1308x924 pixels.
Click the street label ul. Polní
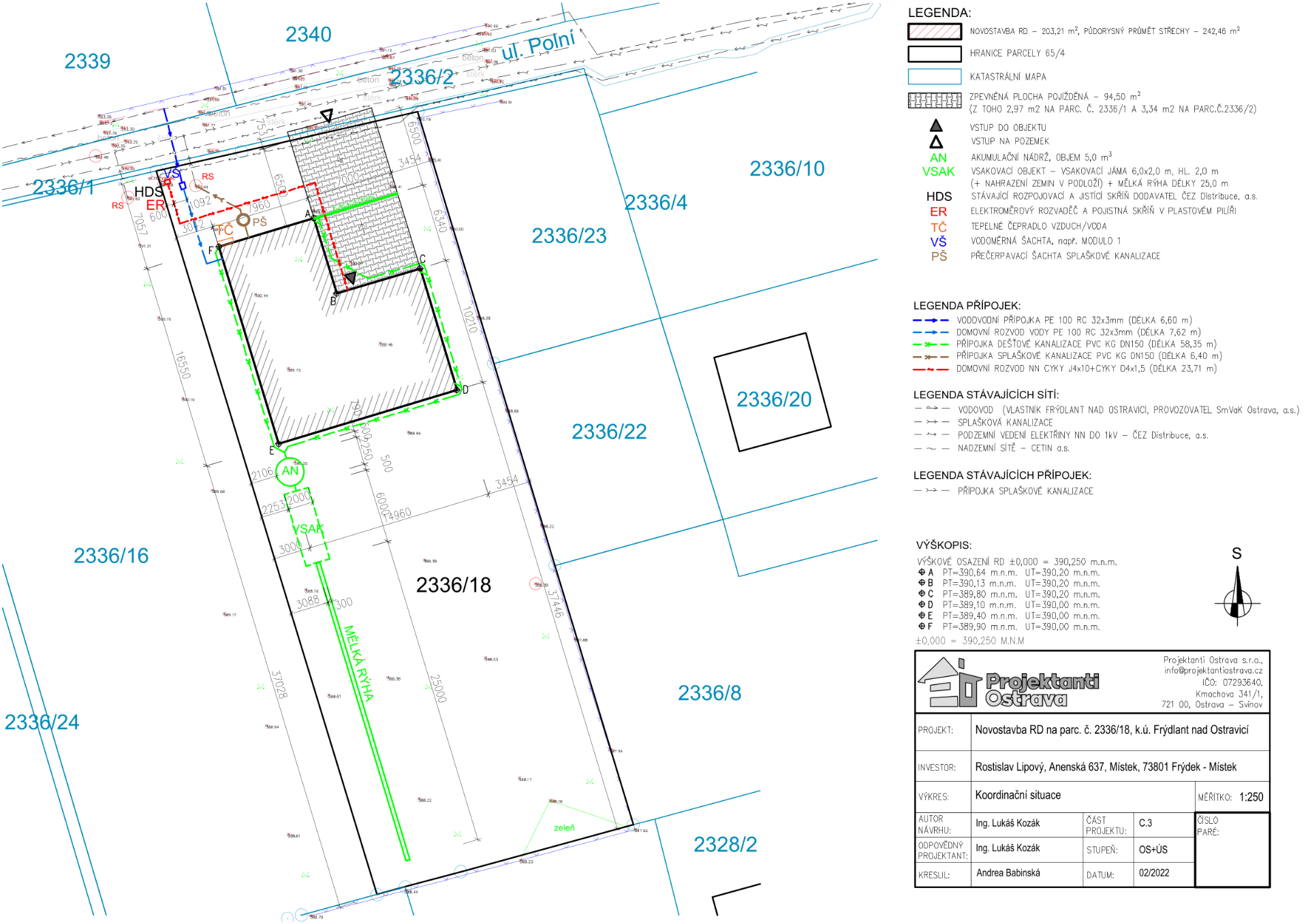click(x=538, y=46)
